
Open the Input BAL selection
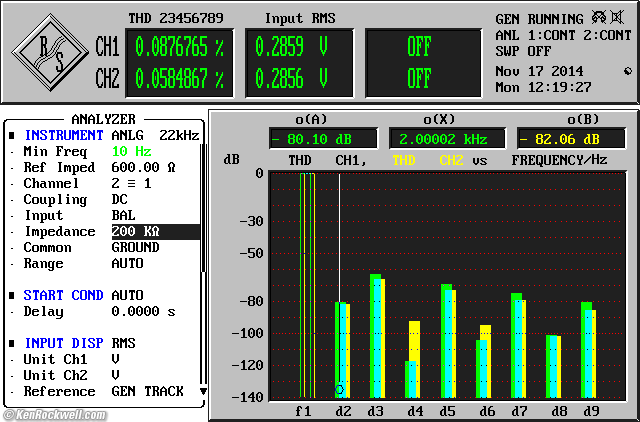pyautogui.click(x=124, y=215)
